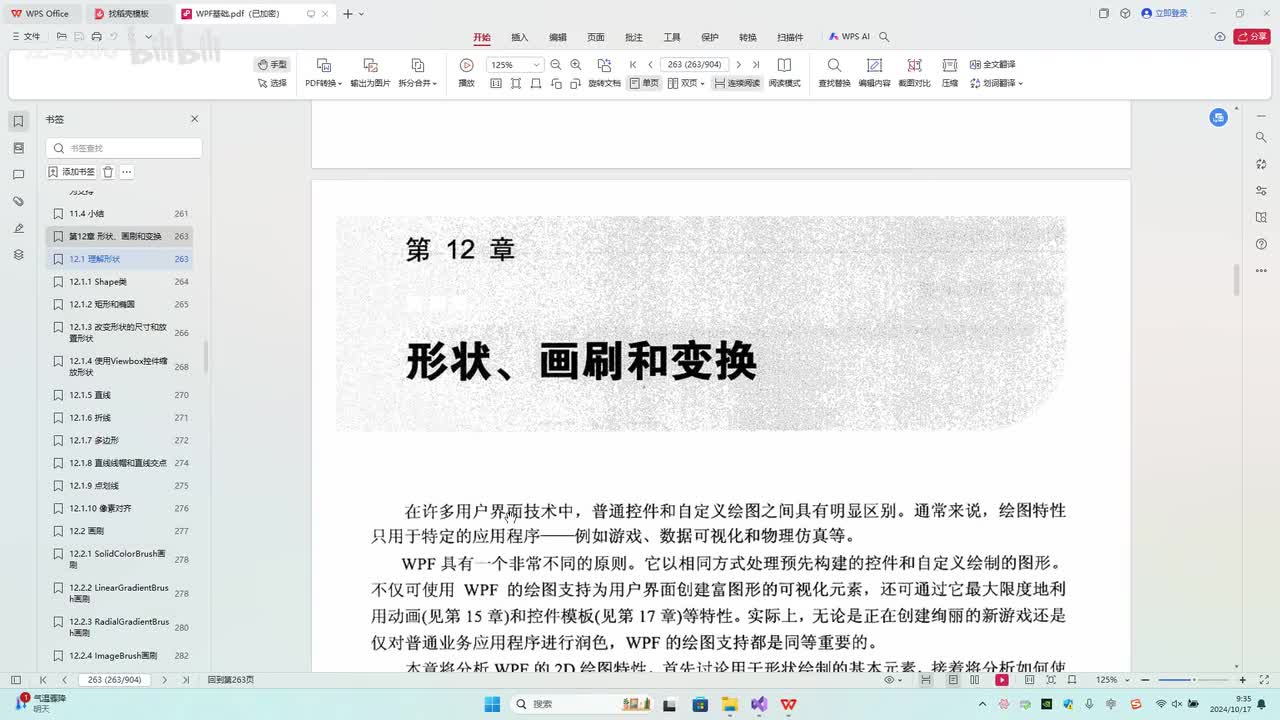Select bookmark 12.2.1 SolidColorBrush画刷
The image size is (1280, 720).
pos(119,559)
